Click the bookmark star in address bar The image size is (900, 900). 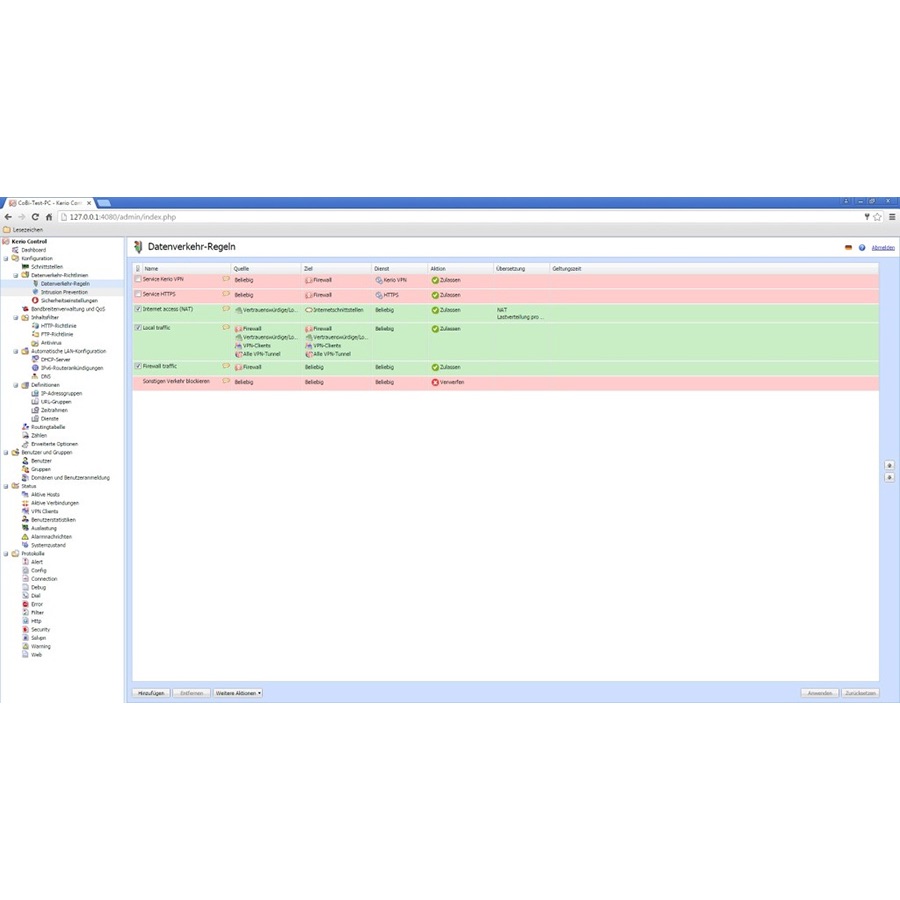point(877,217)
